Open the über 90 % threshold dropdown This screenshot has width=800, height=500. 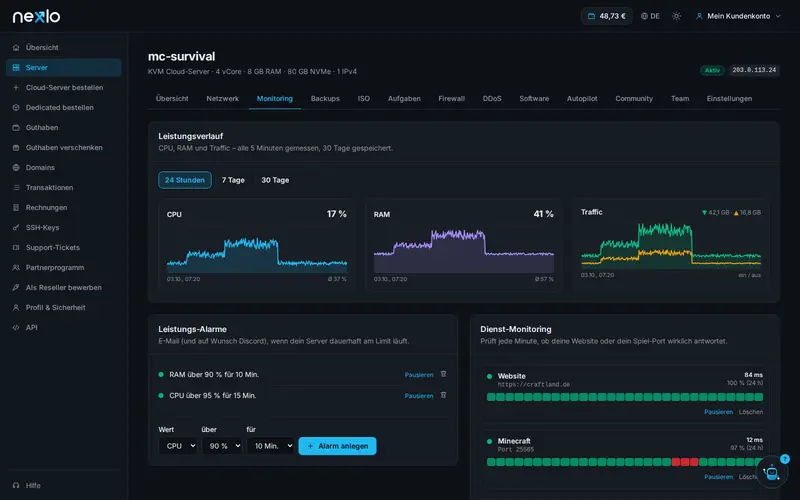coord(222,446)
